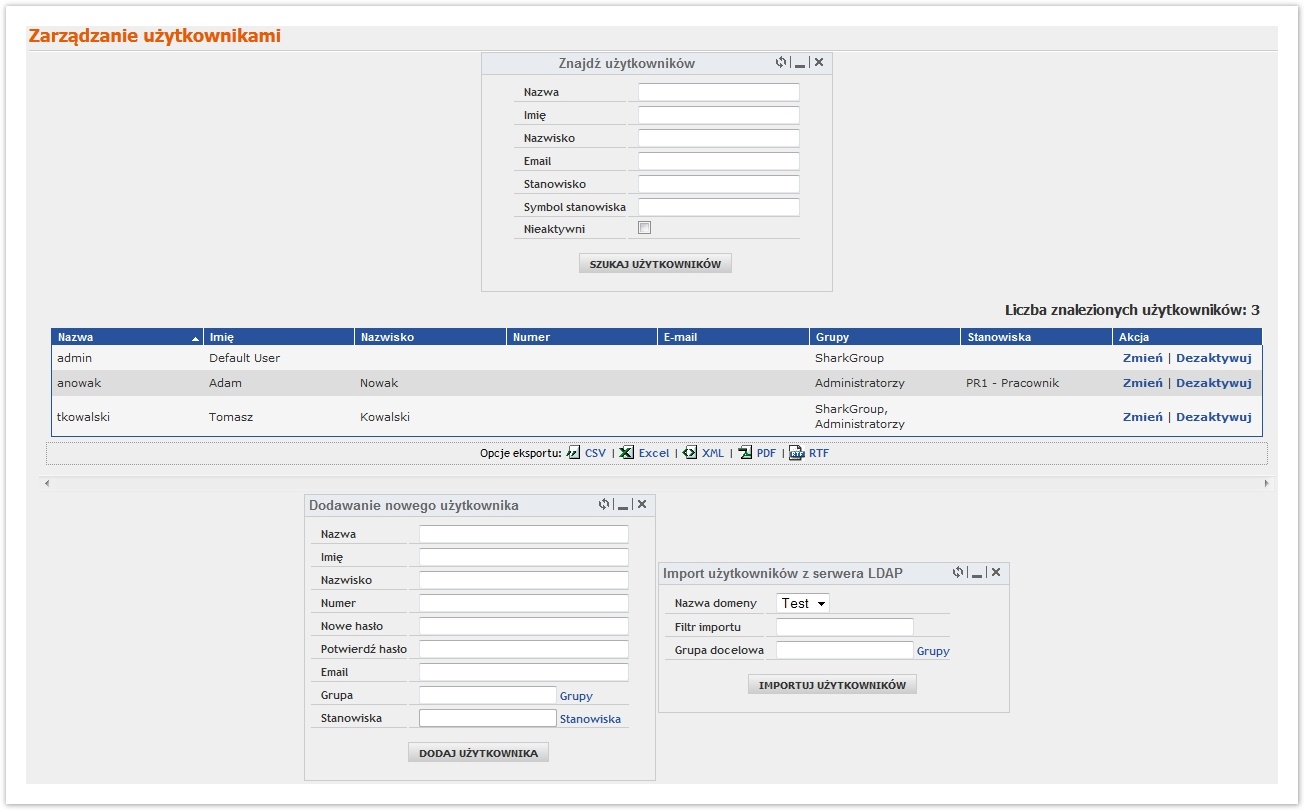1304x810 pixels.
Task: Collapse the Znajdź użytkowników search panel
Action: point(800,63)
